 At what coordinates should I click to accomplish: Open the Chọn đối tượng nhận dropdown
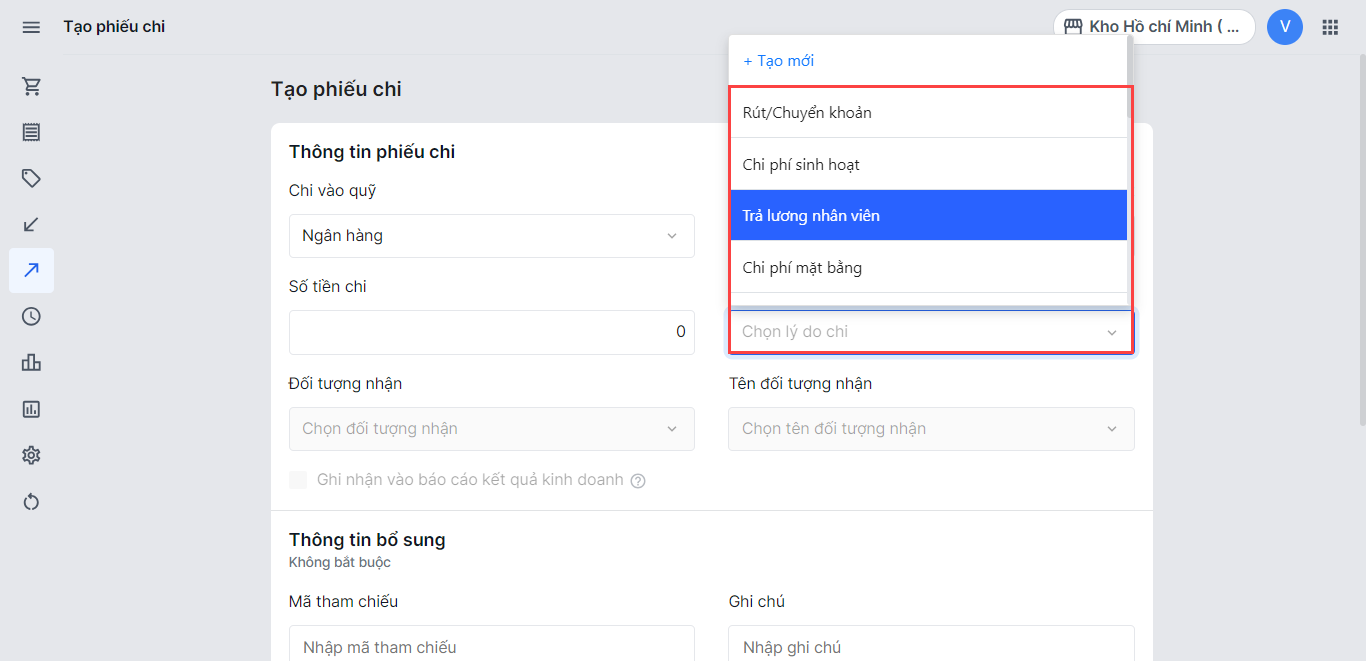point(491,429)
